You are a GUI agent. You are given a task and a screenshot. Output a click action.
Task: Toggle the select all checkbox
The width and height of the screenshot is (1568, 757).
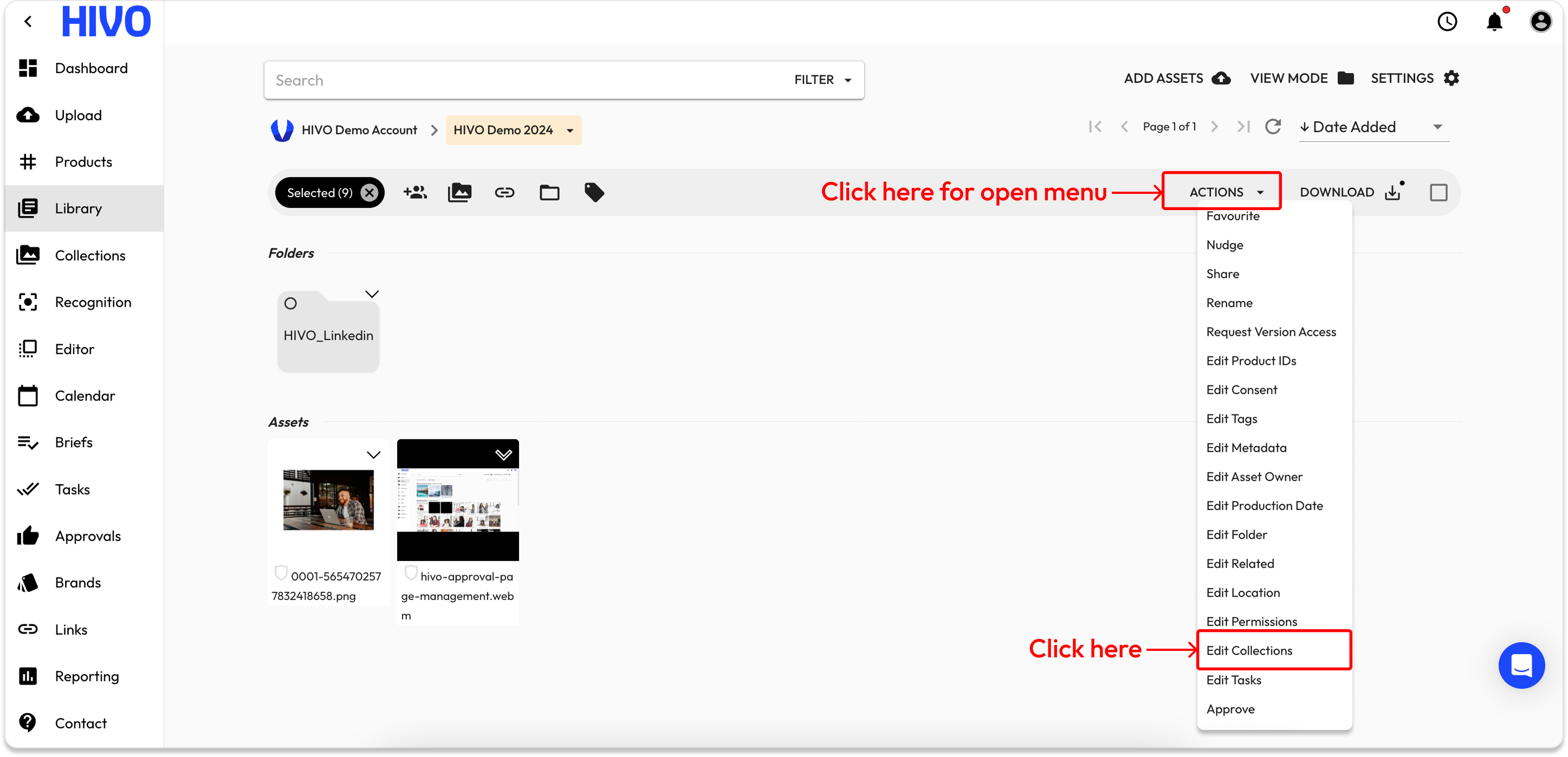coord(1439,193)
